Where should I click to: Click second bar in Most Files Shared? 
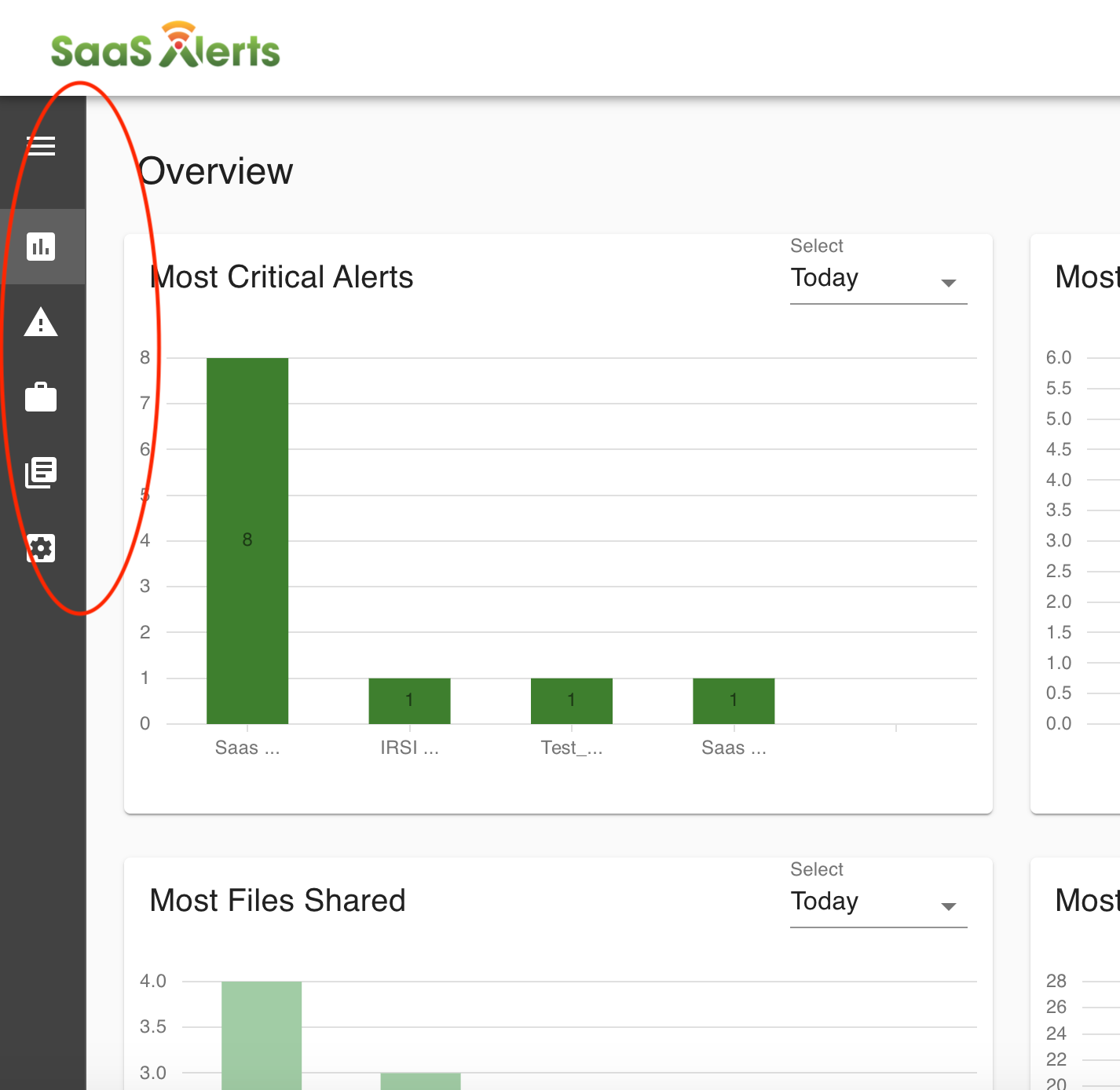pyautogui.click(x=420, y=1081)
